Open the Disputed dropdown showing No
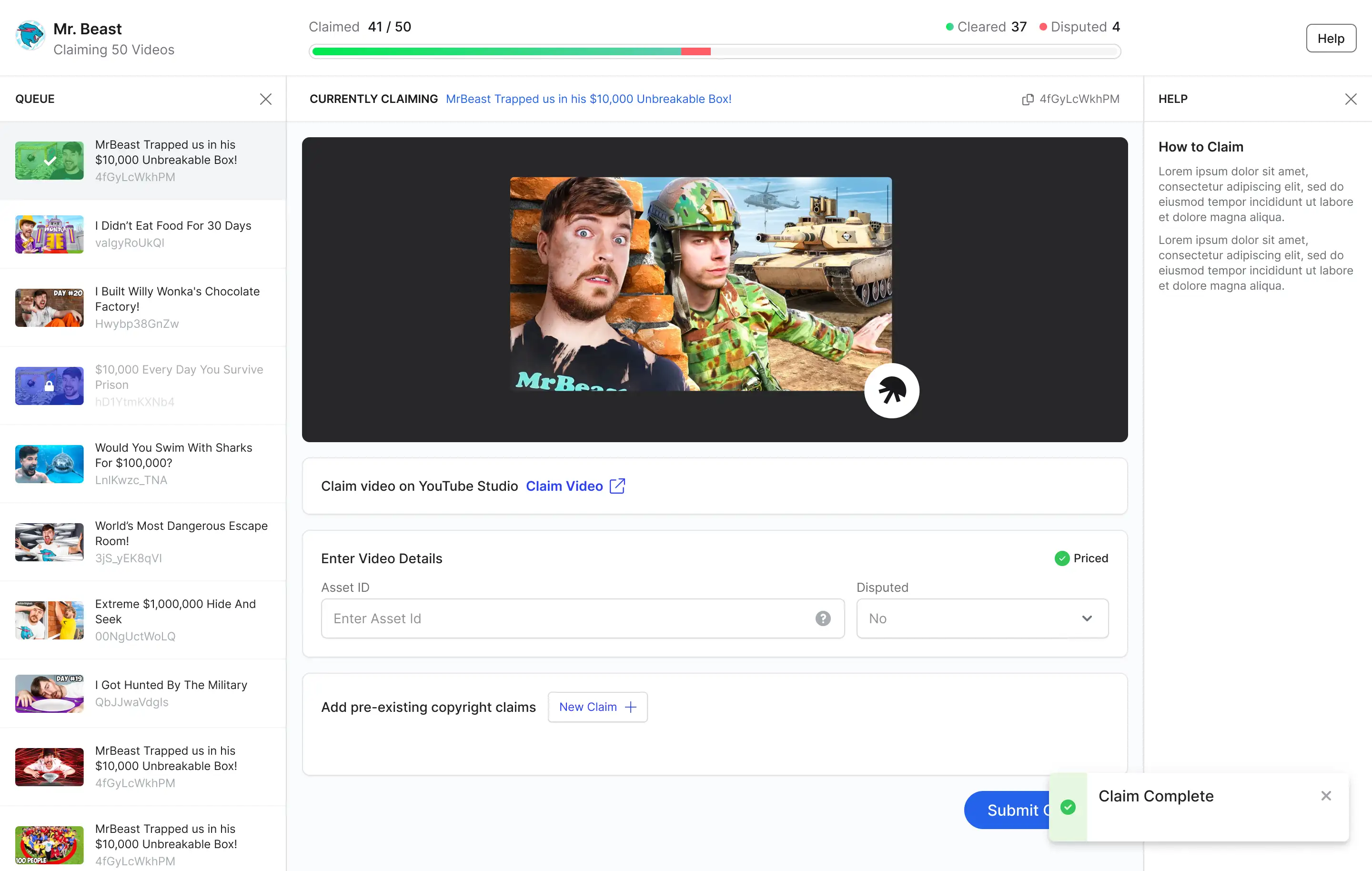This screenshot has height=871, width=1372. [982, 618]
